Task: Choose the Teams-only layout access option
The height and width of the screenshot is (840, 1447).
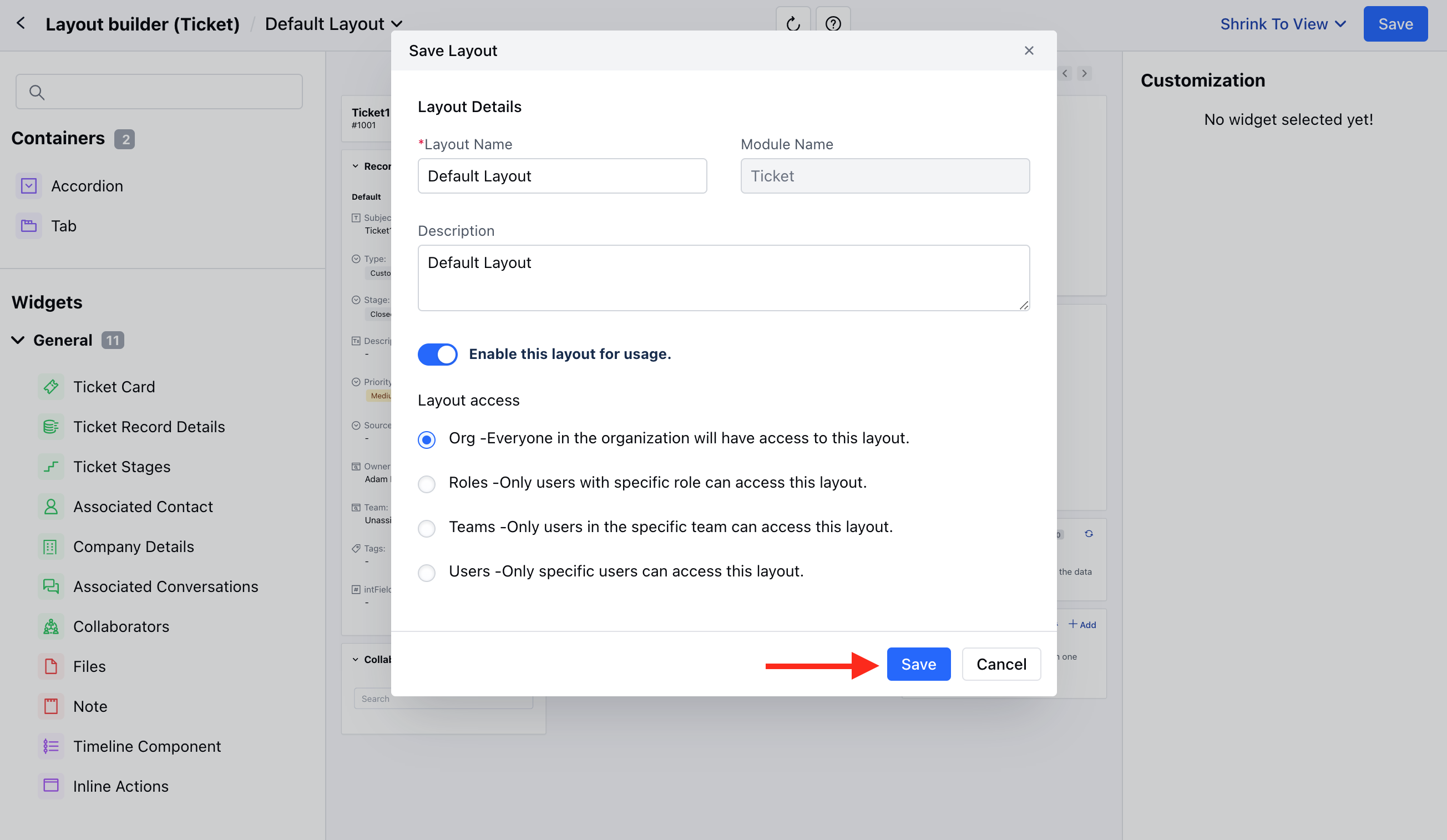Action: [427, 528]
